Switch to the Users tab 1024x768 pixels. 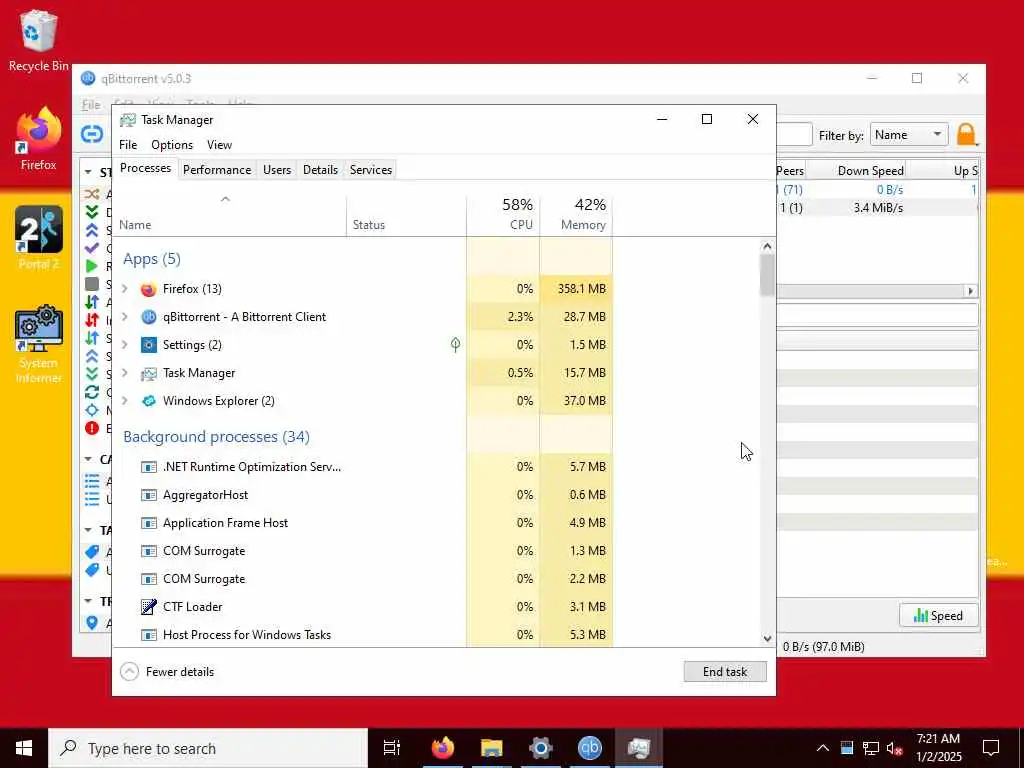tap(277, 170)
